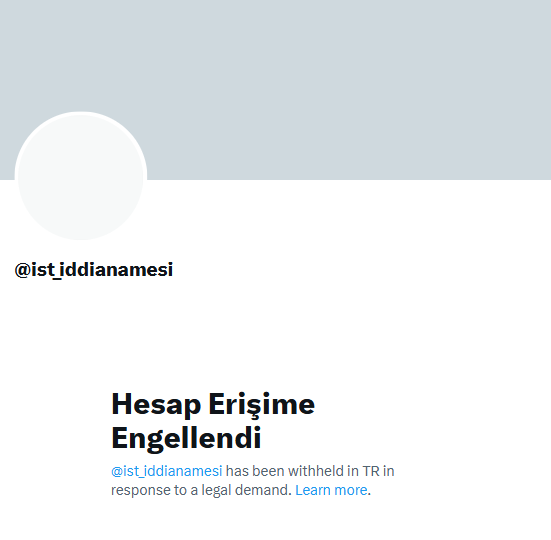
Task: Click the '@' of the blue mention link
Action: point(117,471)
